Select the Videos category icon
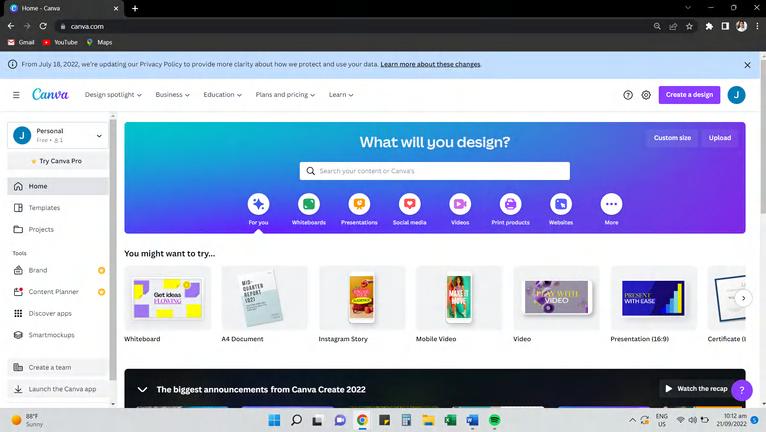 point(460,204)
